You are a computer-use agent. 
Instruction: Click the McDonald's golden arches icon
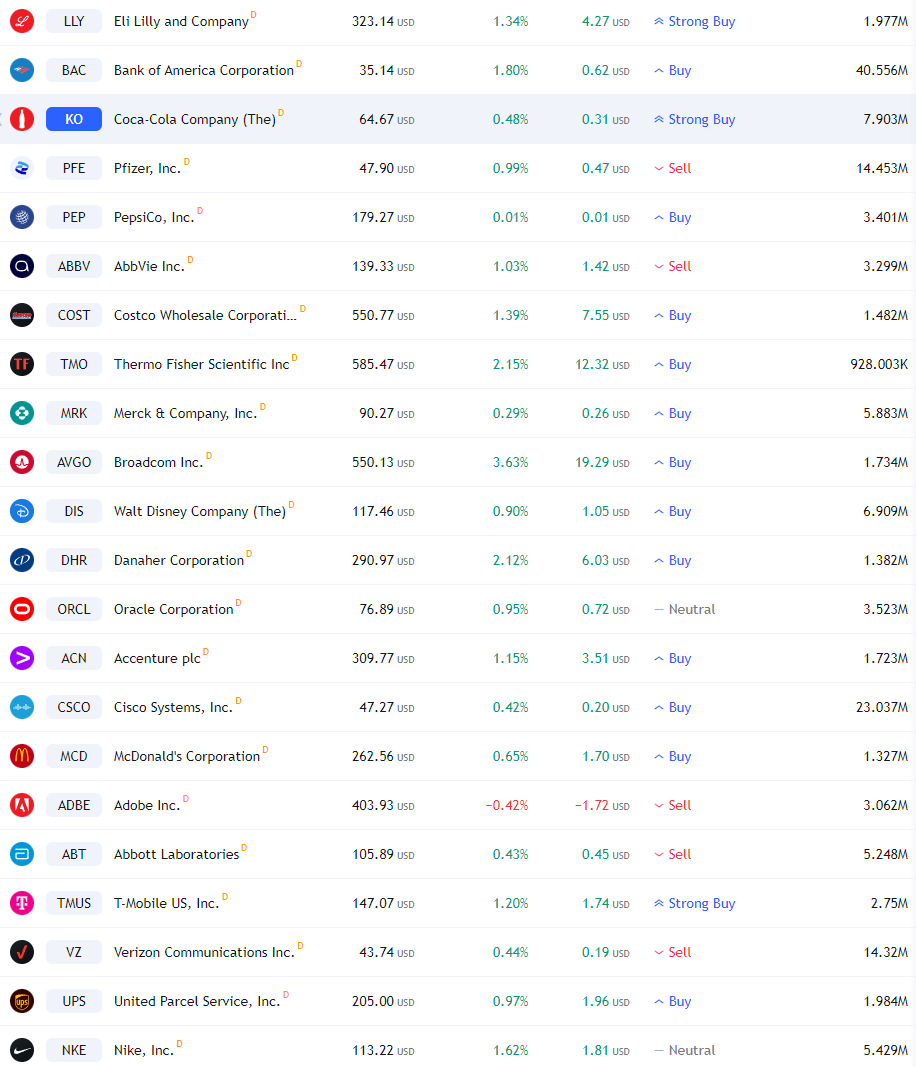point(22,756)
